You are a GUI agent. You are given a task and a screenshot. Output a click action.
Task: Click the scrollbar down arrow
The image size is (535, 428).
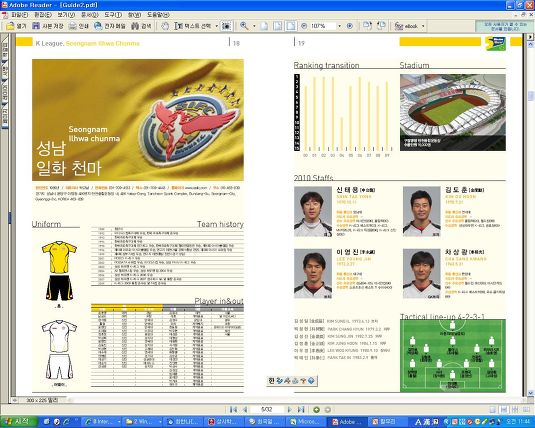(531, 393)
